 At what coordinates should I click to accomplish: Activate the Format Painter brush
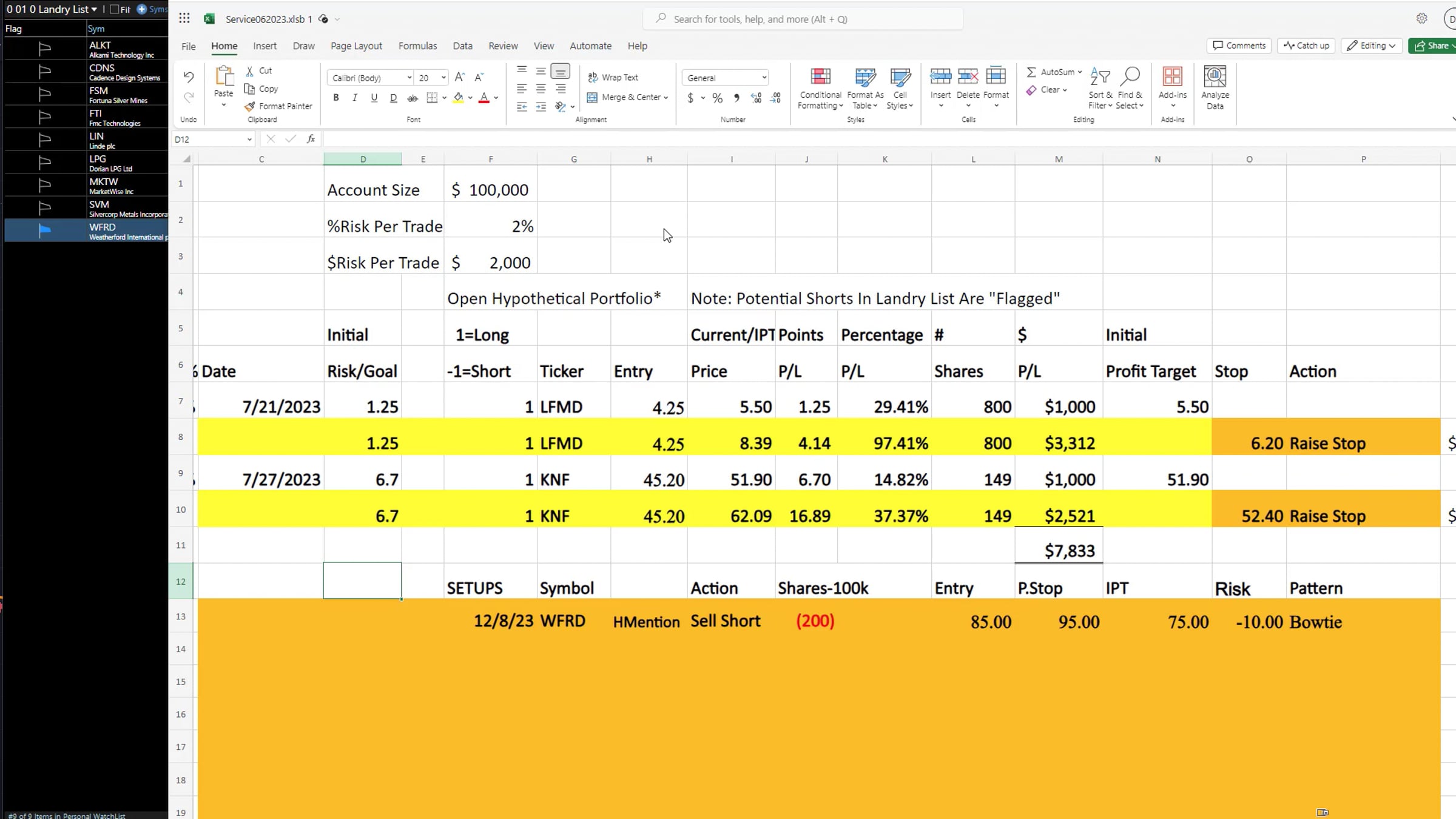(278, 106)
